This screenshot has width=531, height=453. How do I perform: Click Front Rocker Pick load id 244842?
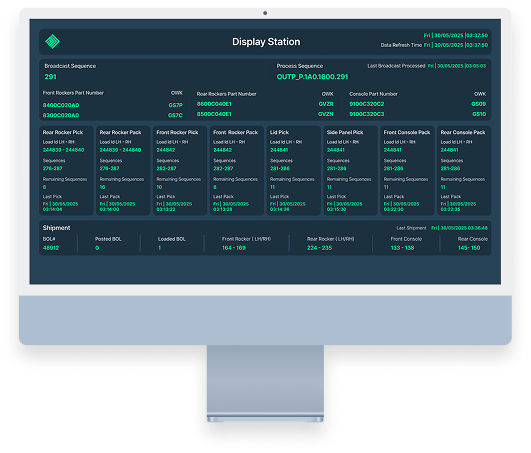pos(166,150)
